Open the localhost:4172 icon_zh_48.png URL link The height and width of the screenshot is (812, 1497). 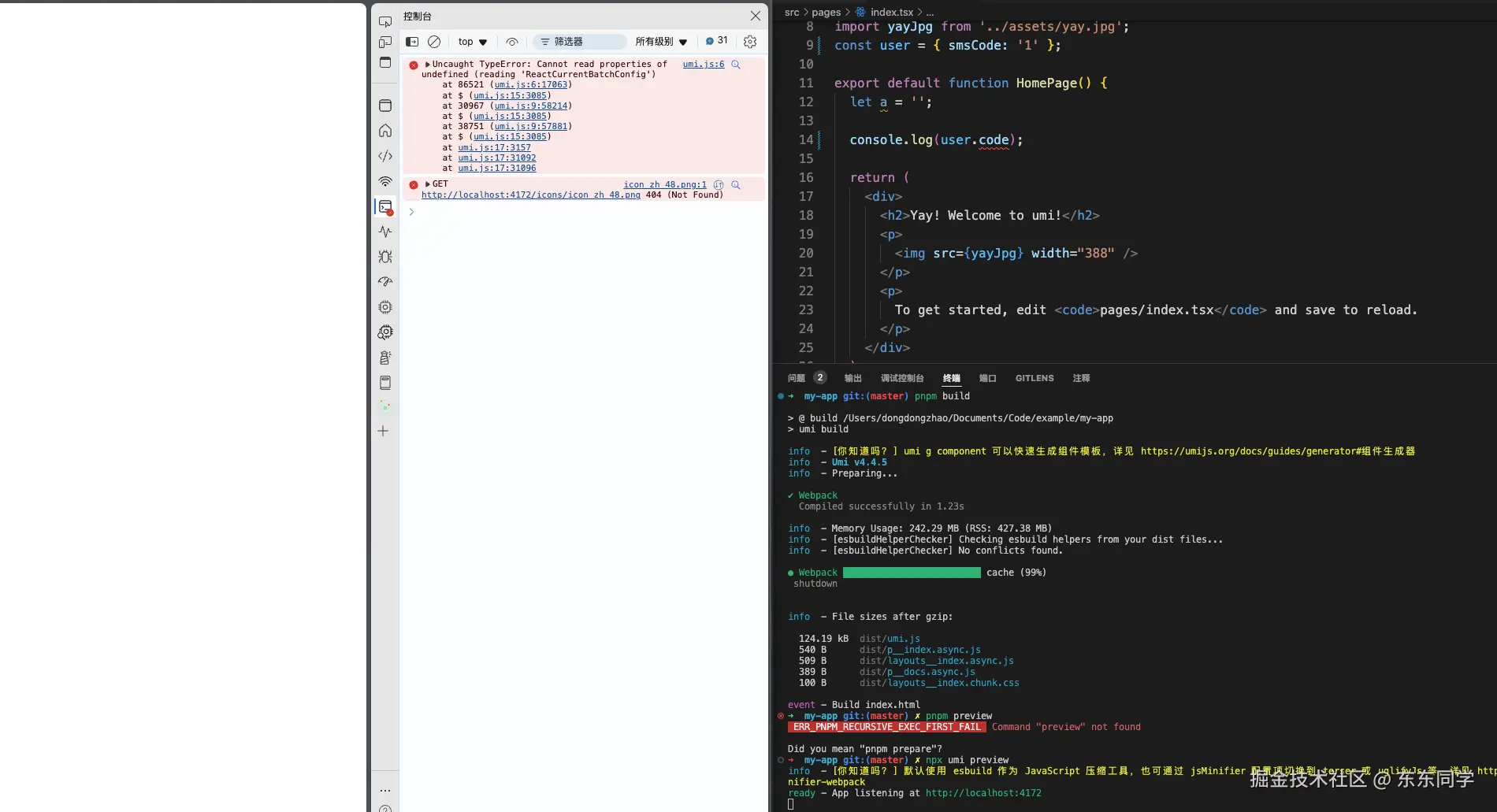coord(530,195)
